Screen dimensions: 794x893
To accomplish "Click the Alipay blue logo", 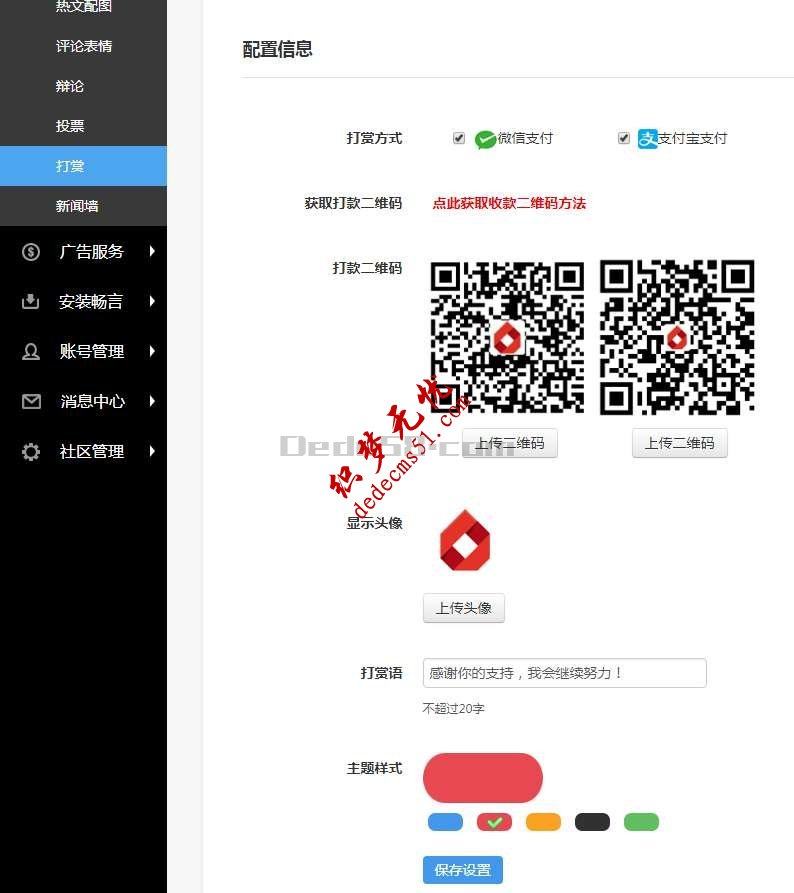I will tap(648, 138).
